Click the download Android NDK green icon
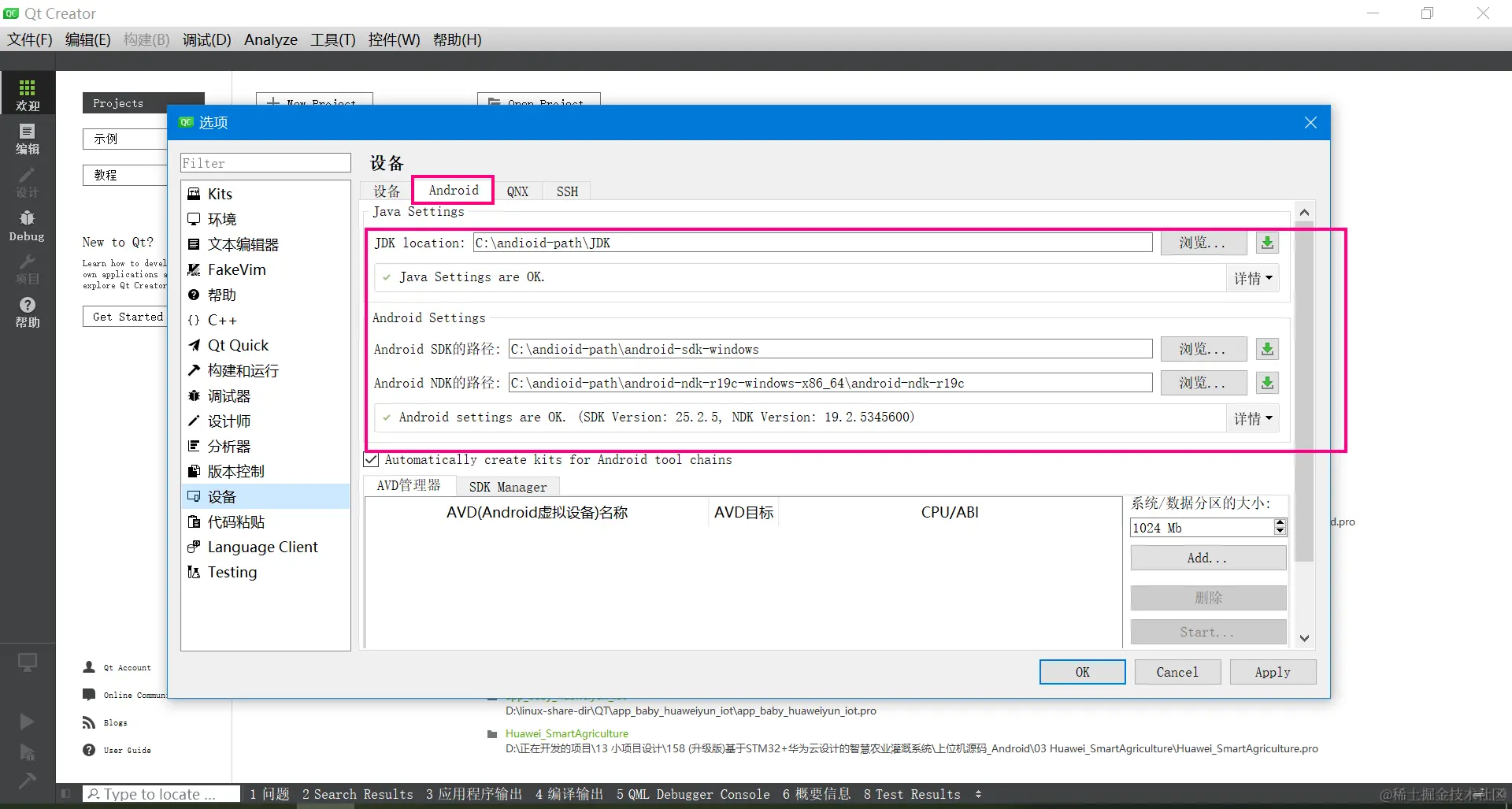 (x=1267, y=383)
